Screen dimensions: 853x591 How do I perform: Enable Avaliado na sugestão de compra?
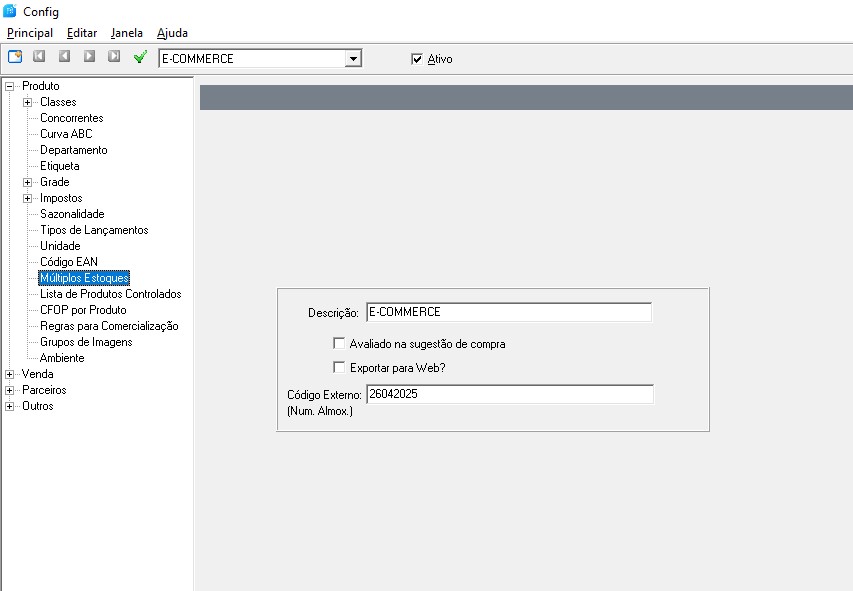coord(339,344)
